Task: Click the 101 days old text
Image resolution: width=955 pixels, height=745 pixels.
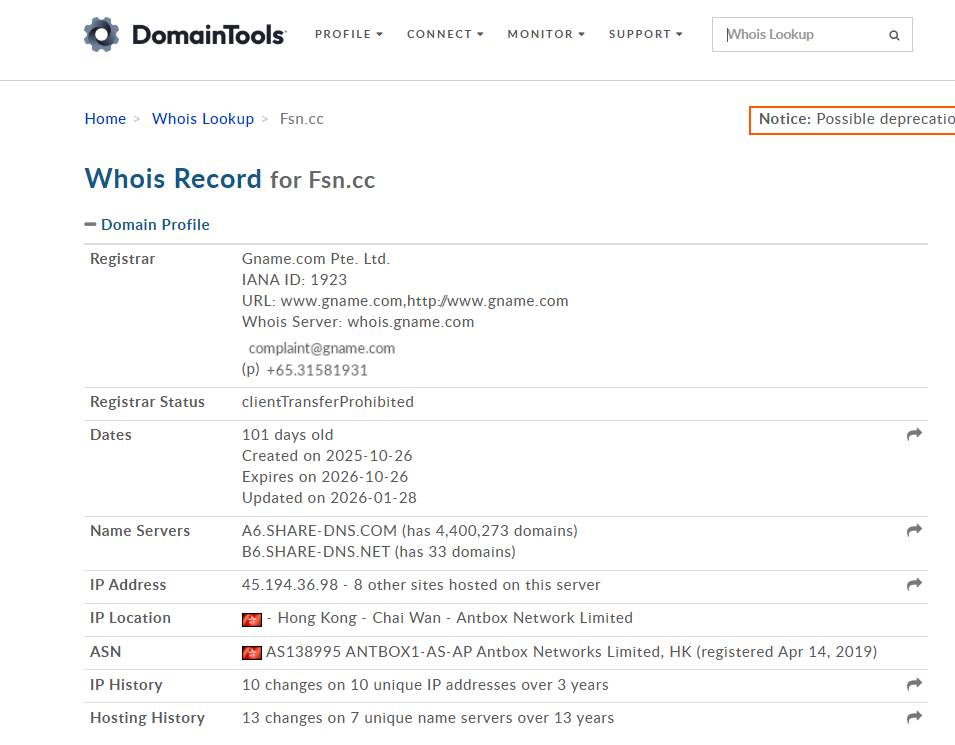Action: (287, 435)
